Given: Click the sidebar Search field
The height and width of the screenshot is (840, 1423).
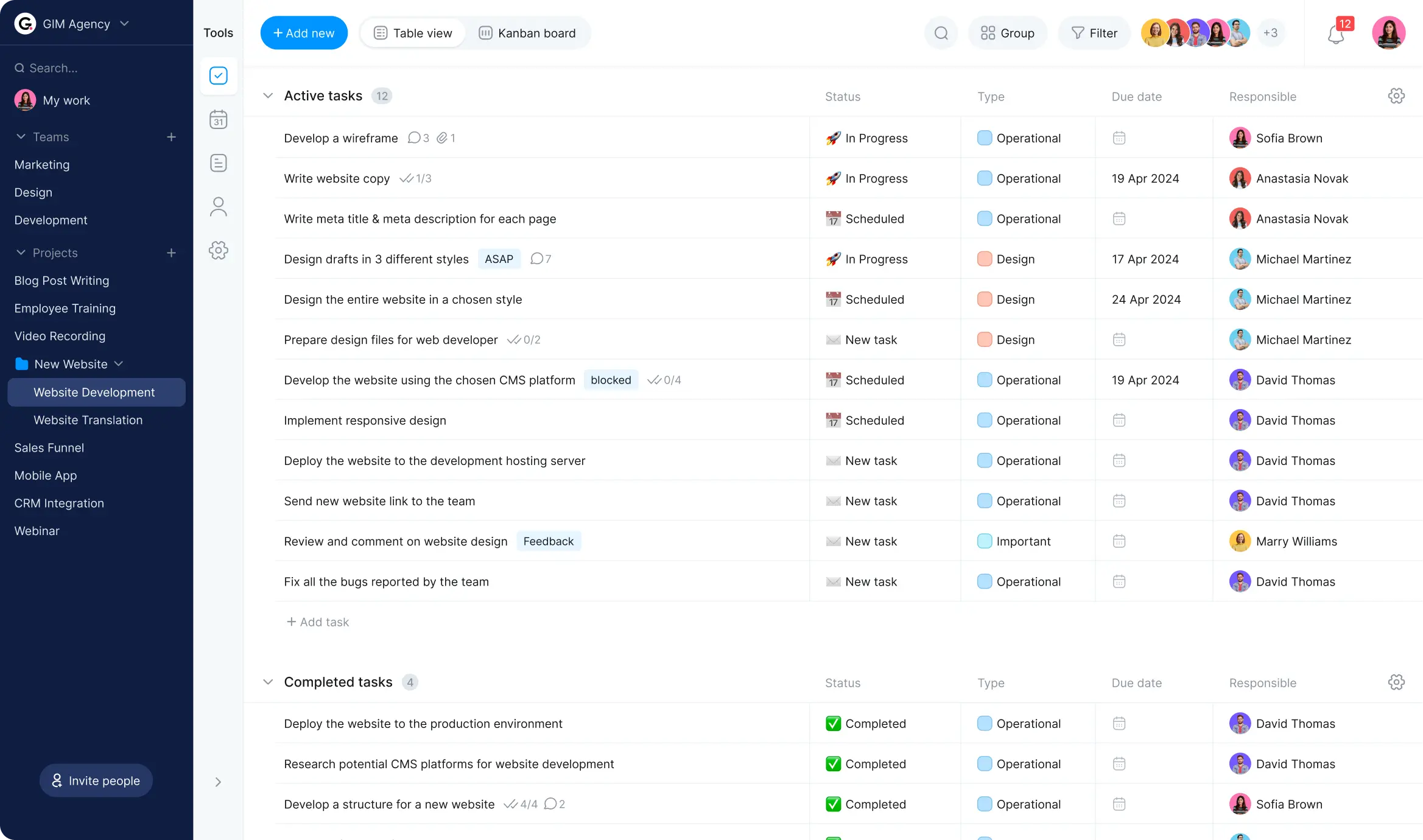Looking at the screenshot, I should [96, 68].
